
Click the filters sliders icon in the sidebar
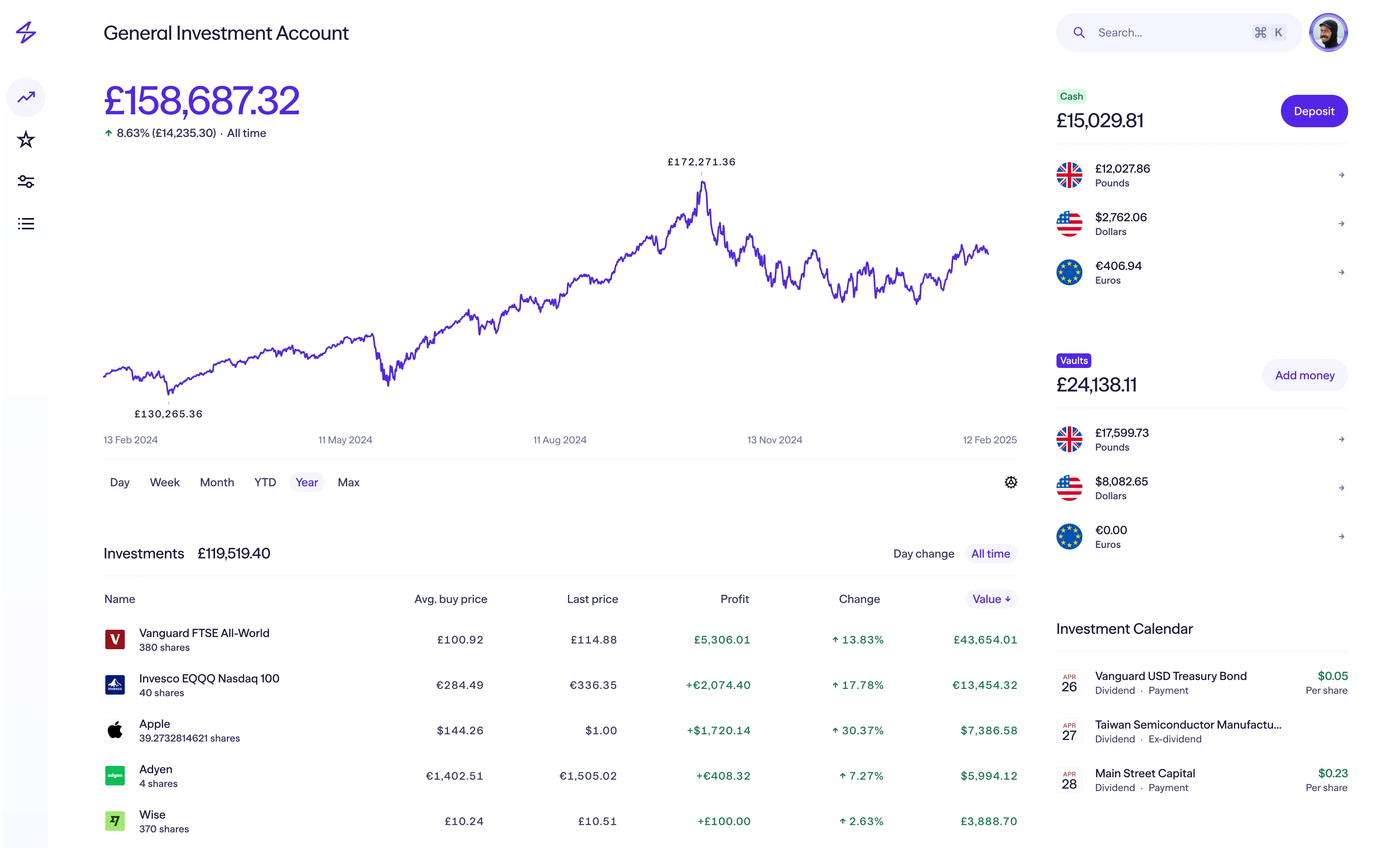pos(26,181)
